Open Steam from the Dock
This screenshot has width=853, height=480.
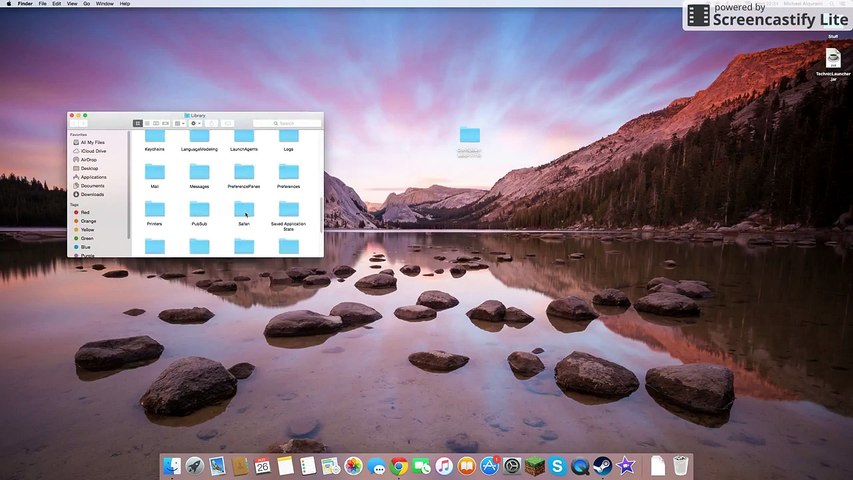(603, 466)
